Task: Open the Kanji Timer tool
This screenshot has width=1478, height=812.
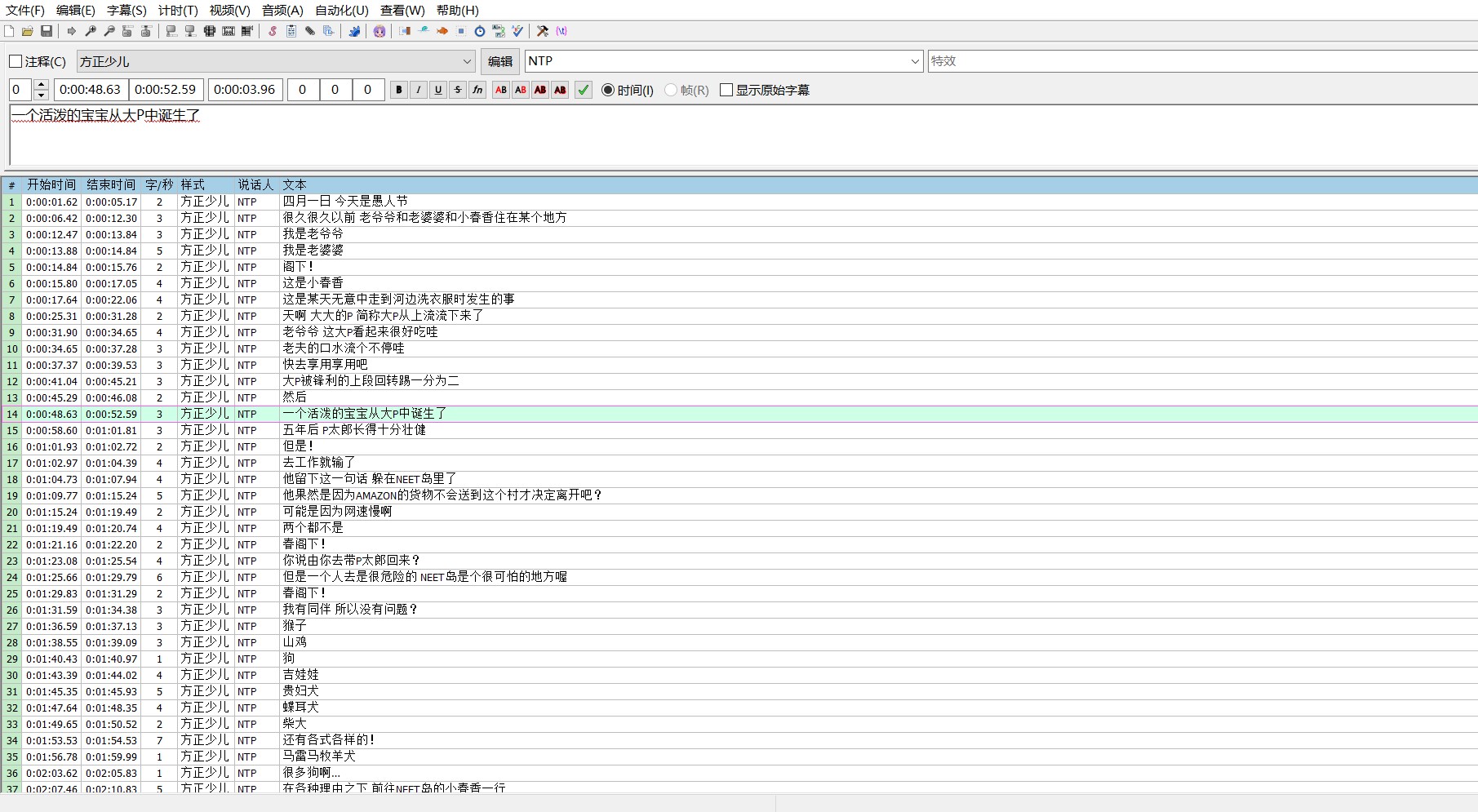Action: (499, 31)
